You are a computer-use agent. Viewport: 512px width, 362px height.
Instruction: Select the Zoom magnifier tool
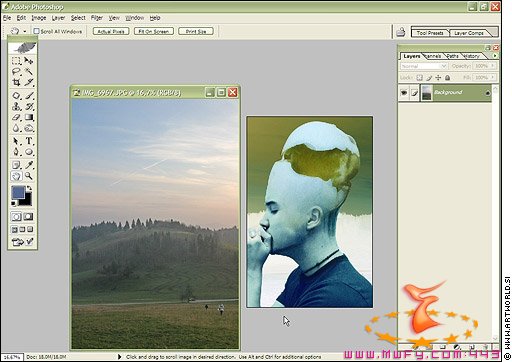(29, 176)
